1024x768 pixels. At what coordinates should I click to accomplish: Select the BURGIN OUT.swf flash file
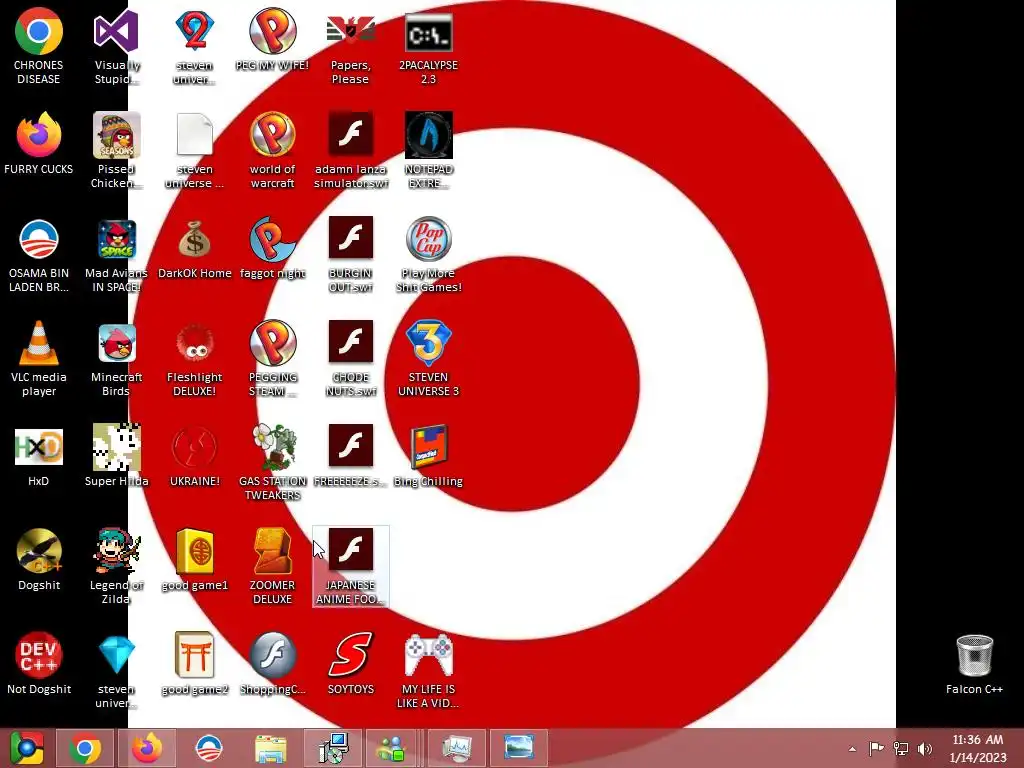351,255
